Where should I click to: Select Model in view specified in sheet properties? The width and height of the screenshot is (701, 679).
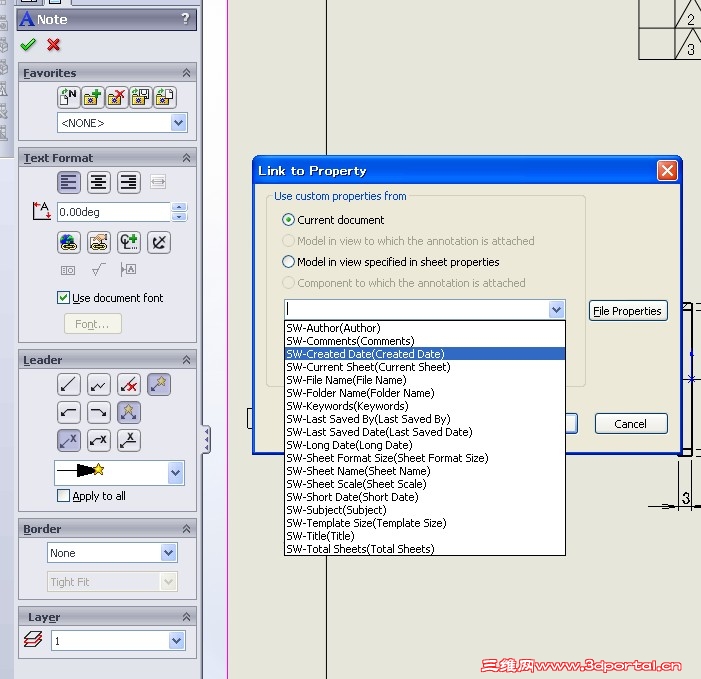pos(288,262)
